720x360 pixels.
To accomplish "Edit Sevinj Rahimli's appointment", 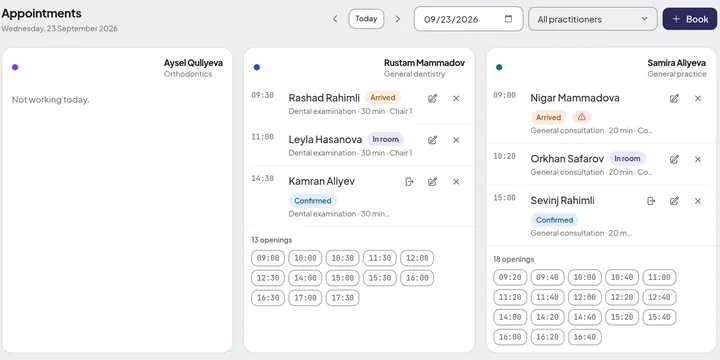I will click(x=674, y=201).
